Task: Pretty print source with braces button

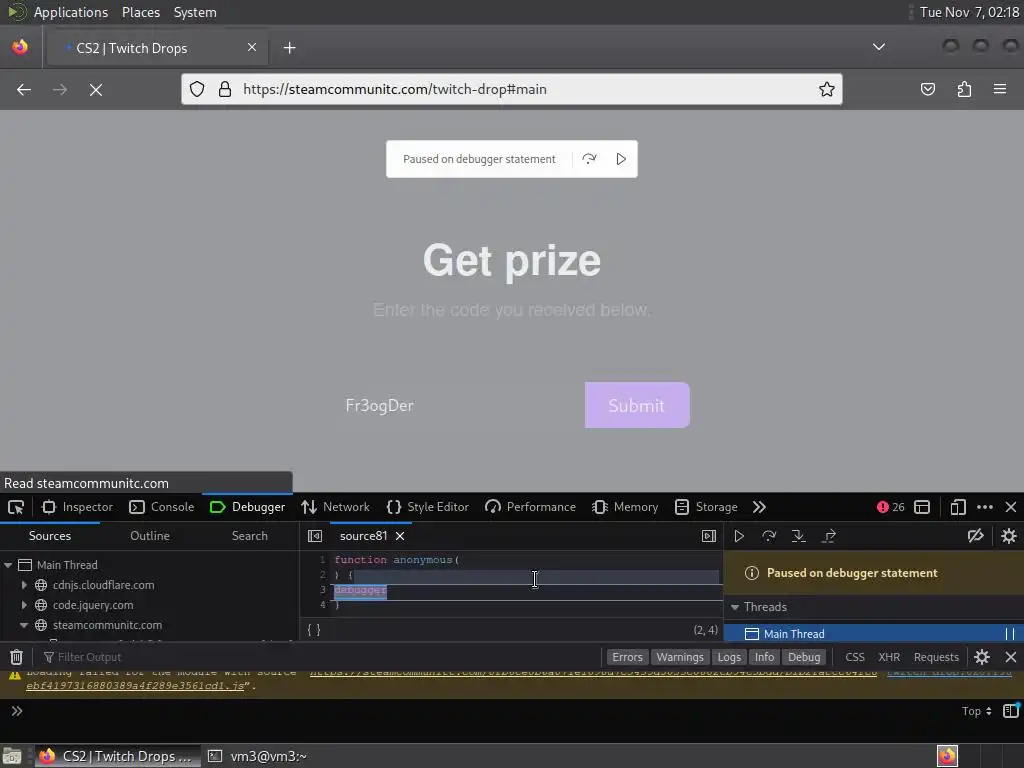Action: click(x=314, y=630)
